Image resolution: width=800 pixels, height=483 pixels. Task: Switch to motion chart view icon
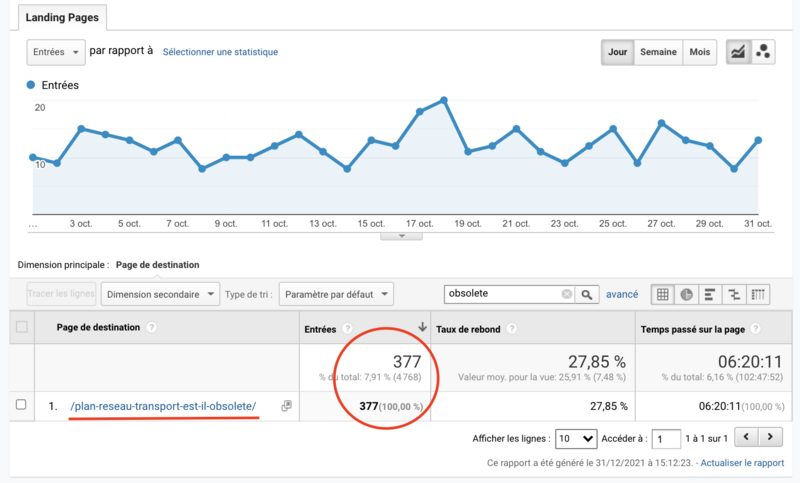point(764,53)
